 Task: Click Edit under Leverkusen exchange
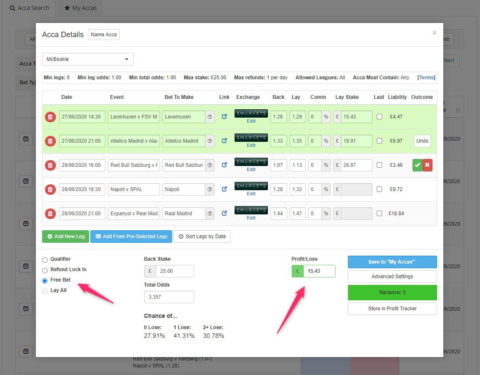pyautogui.click(x=251, y=121)
